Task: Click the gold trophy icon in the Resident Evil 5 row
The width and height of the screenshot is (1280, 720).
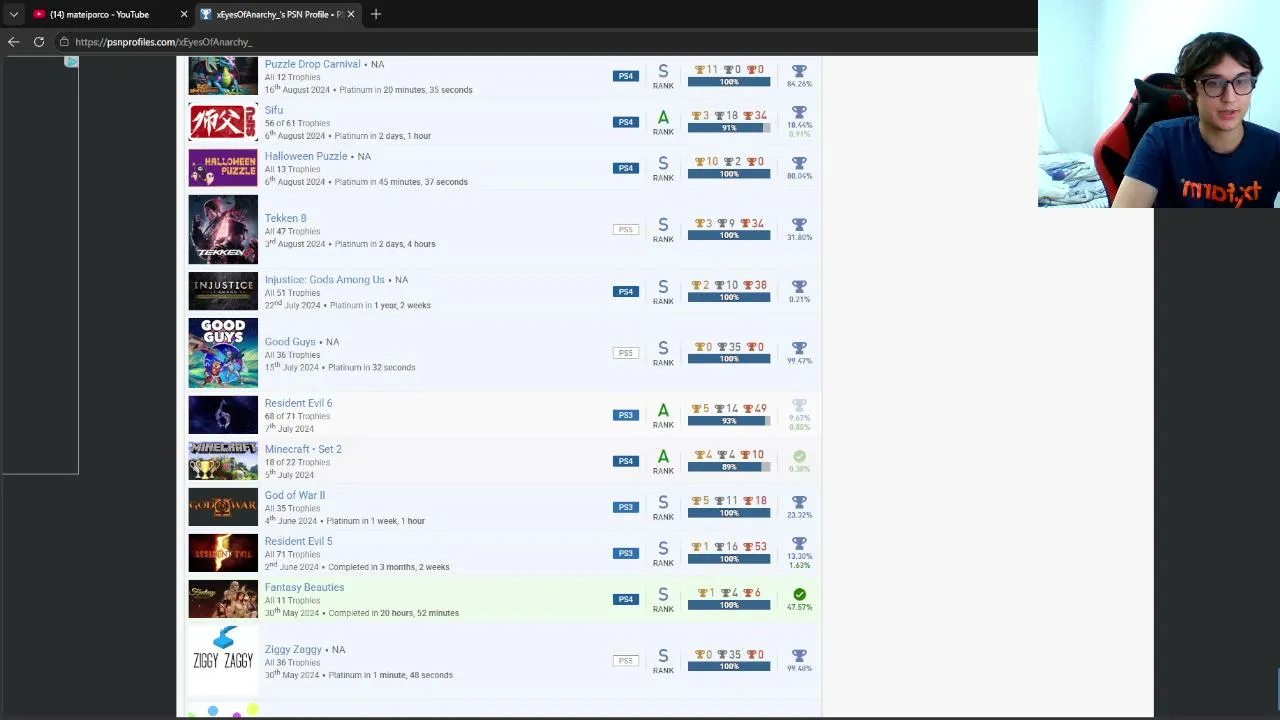Action: pyautogui.click(x=702, y=547)
